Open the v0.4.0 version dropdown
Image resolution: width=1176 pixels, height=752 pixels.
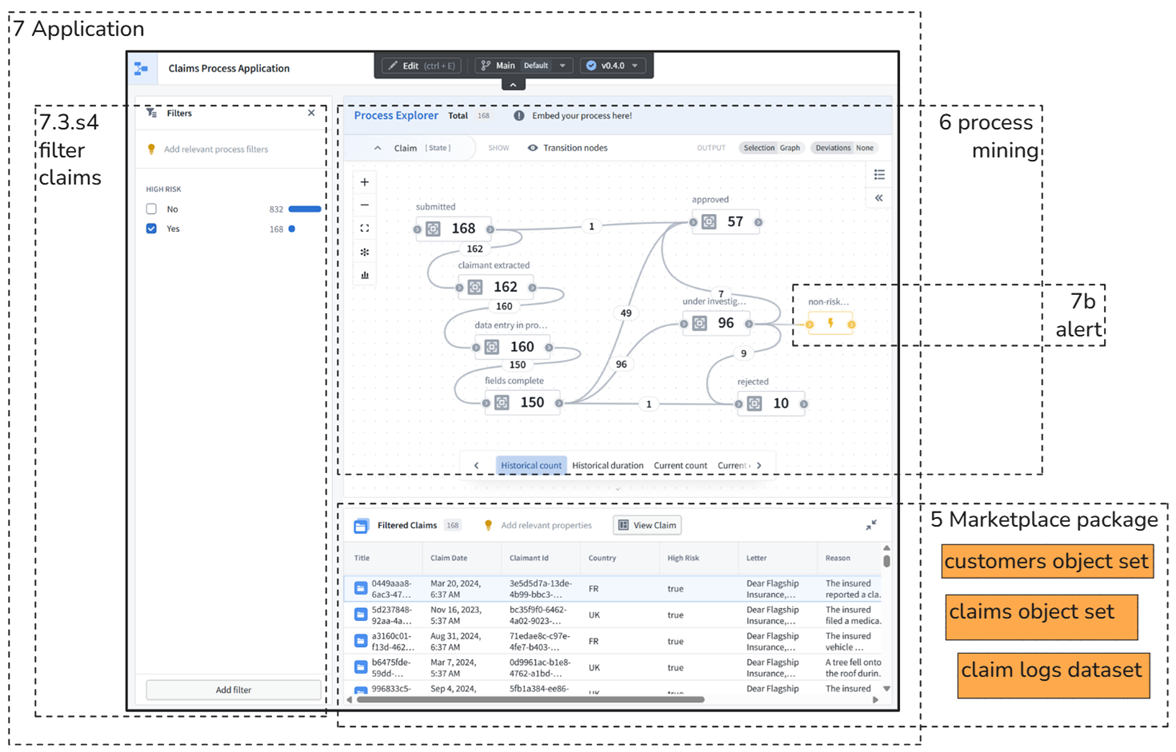[611, 66]
